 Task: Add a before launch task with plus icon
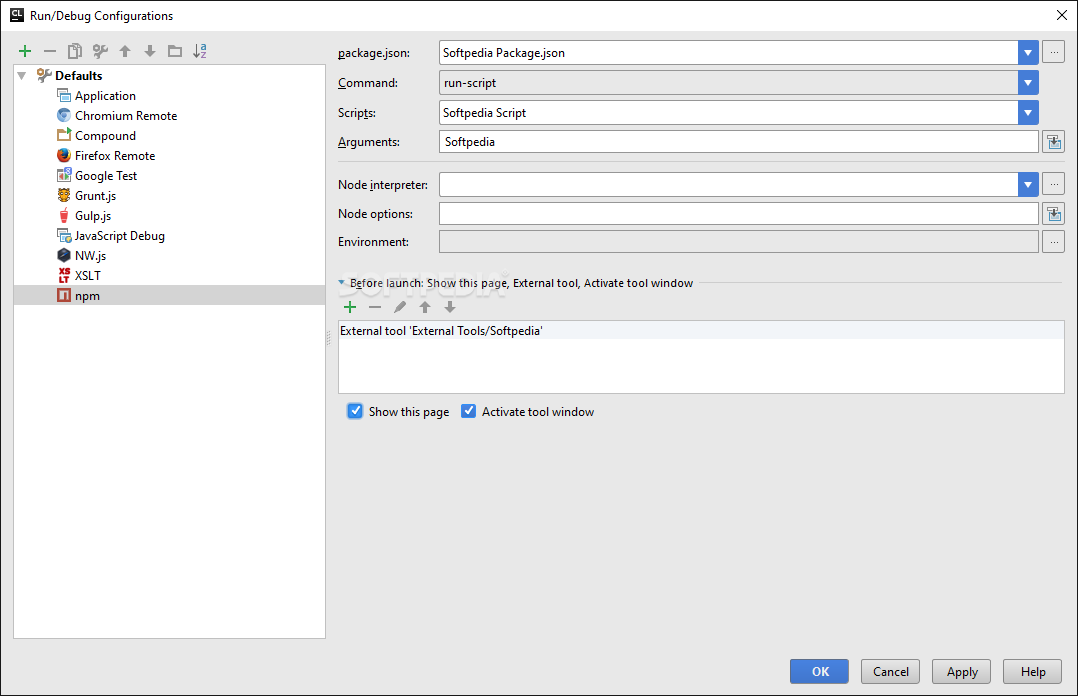point(350,307)
